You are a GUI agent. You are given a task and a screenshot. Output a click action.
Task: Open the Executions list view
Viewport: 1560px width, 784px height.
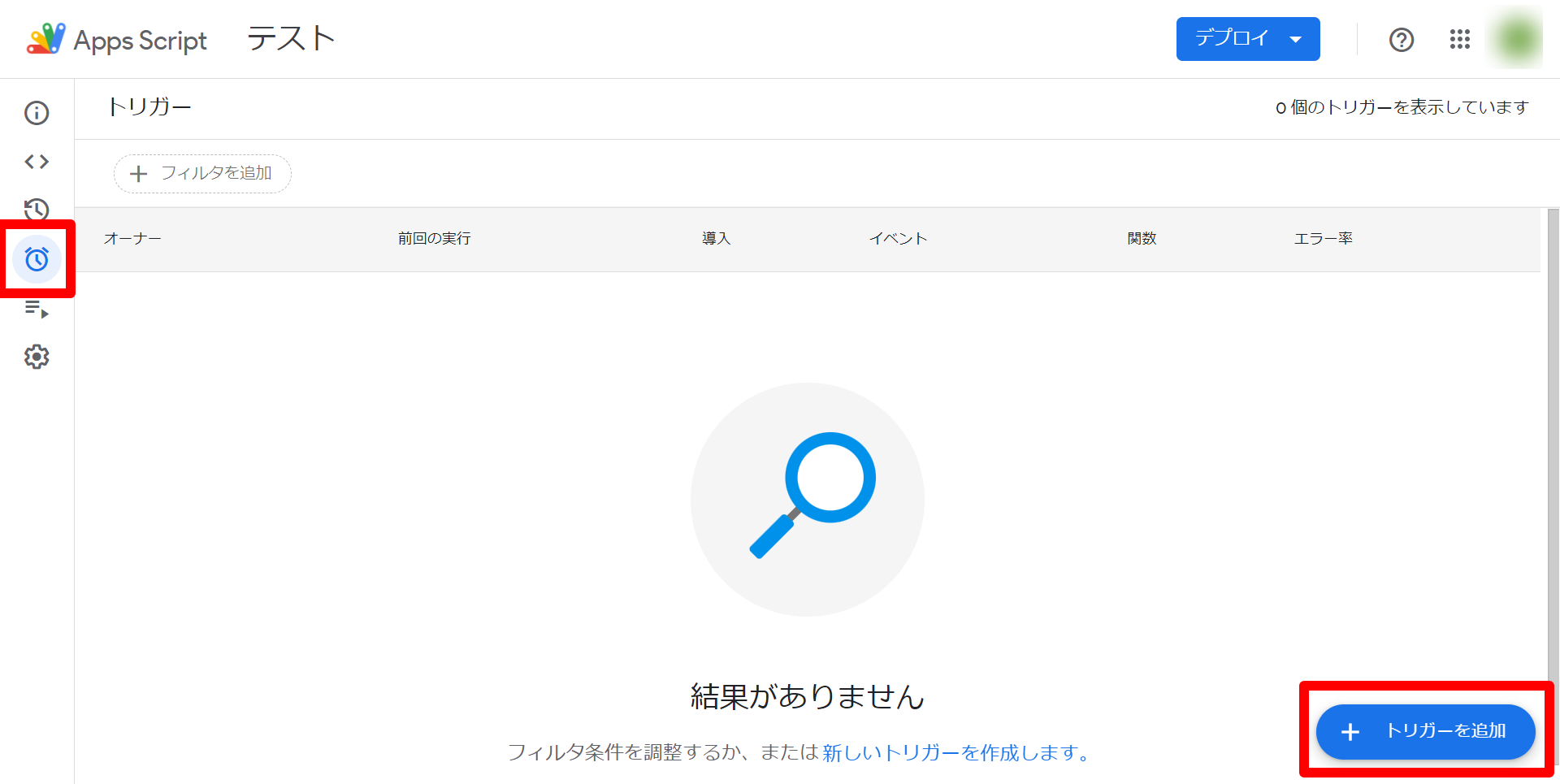[x=36, y=308]
